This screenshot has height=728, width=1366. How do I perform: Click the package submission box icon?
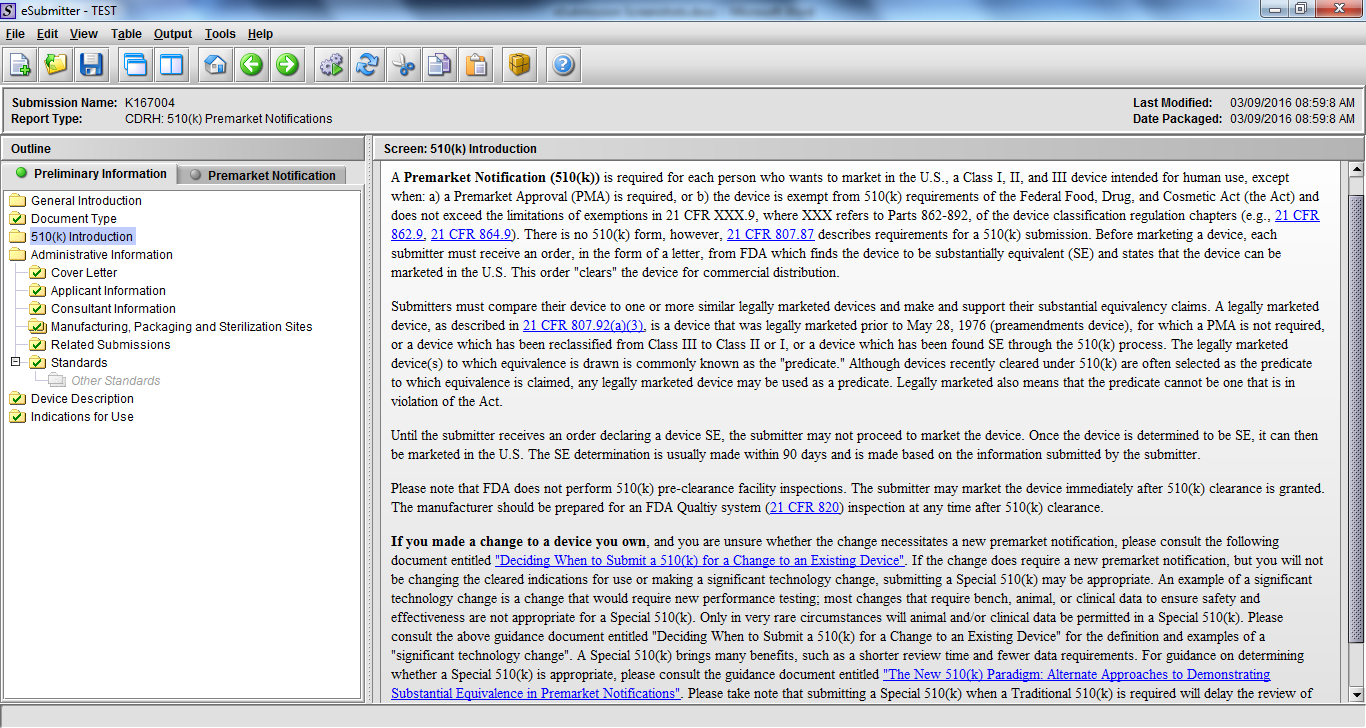pos(519,66)
